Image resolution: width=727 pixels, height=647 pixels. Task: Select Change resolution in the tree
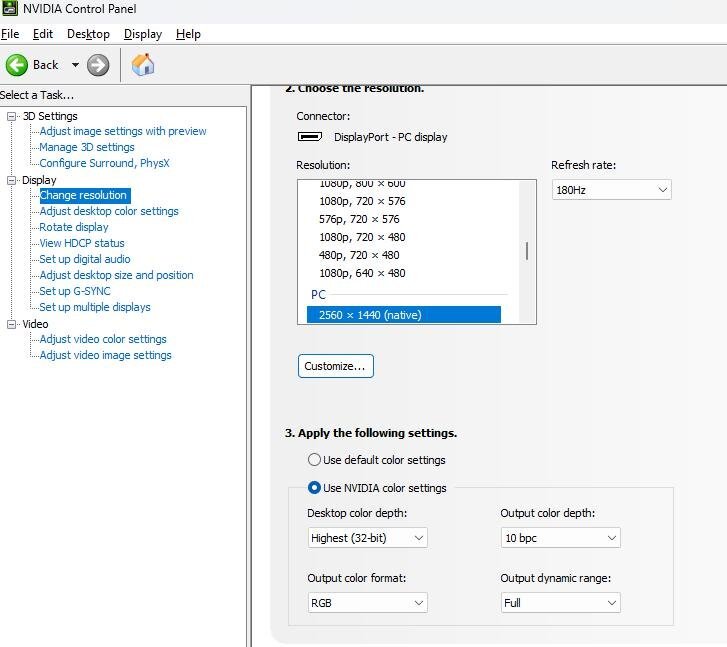click(85, 195)
